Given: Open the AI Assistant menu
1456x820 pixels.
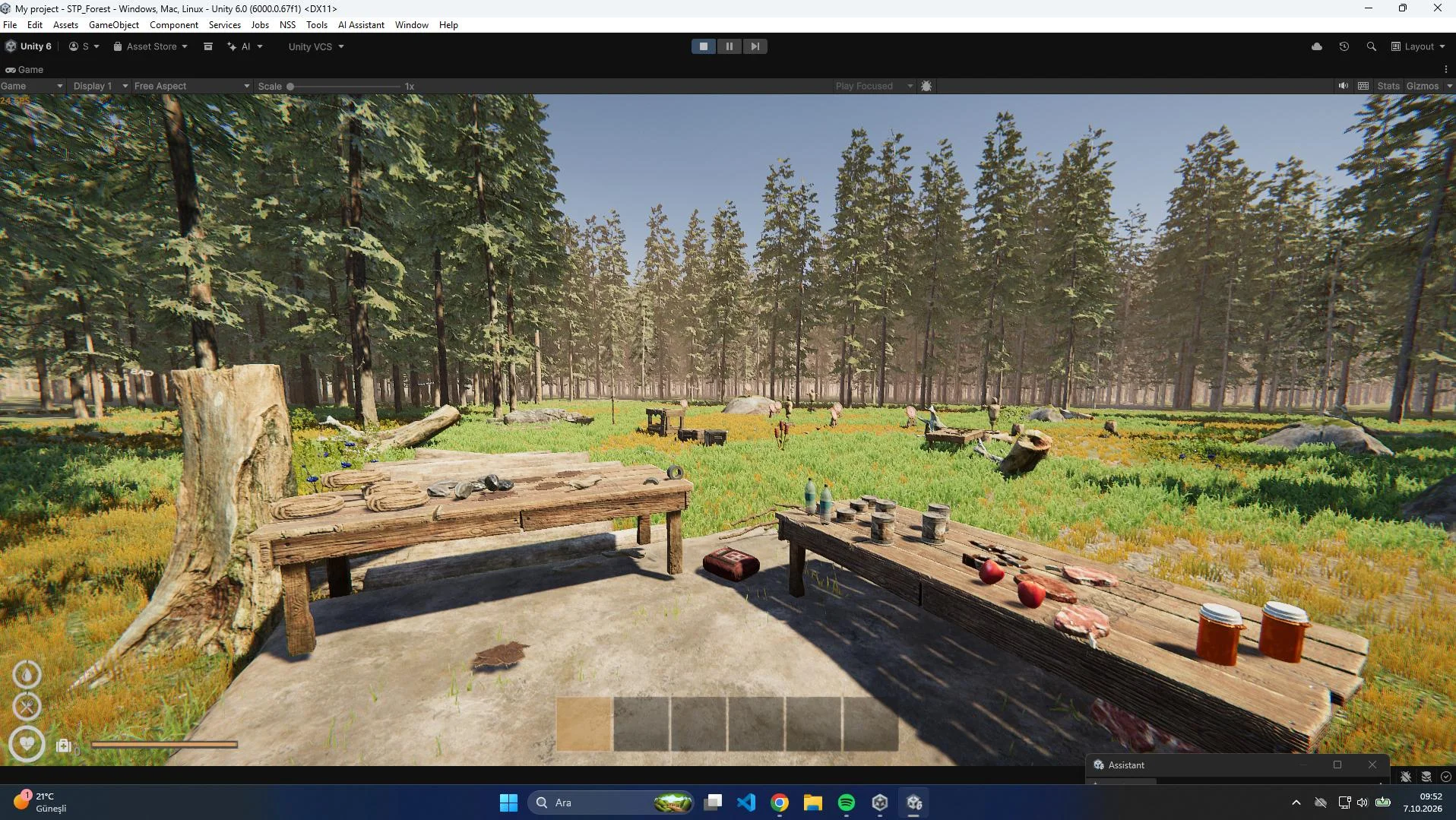Looking at the screenshot, I should (361, 24).
